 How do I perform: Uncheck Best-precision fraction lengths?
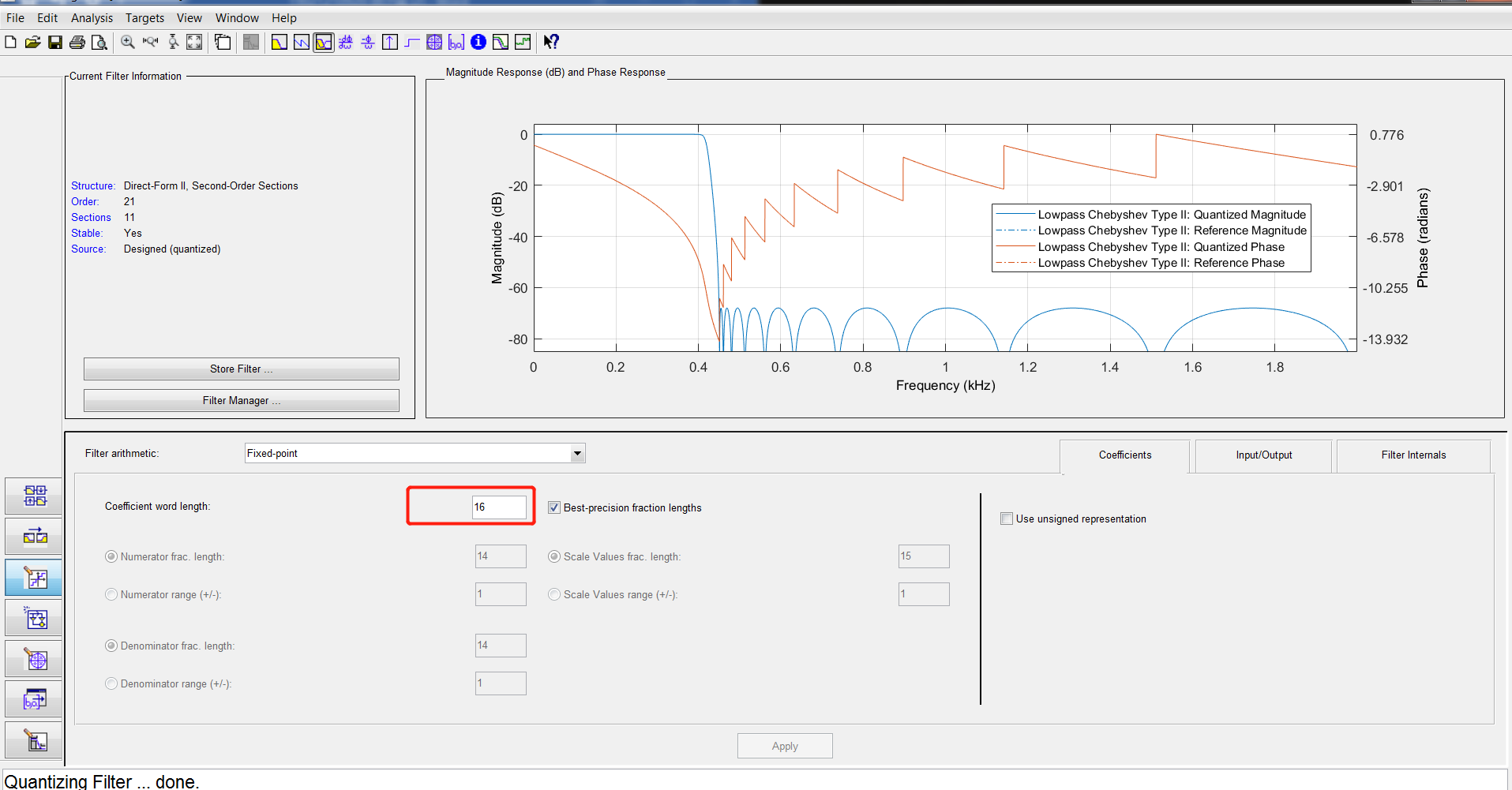554,507
